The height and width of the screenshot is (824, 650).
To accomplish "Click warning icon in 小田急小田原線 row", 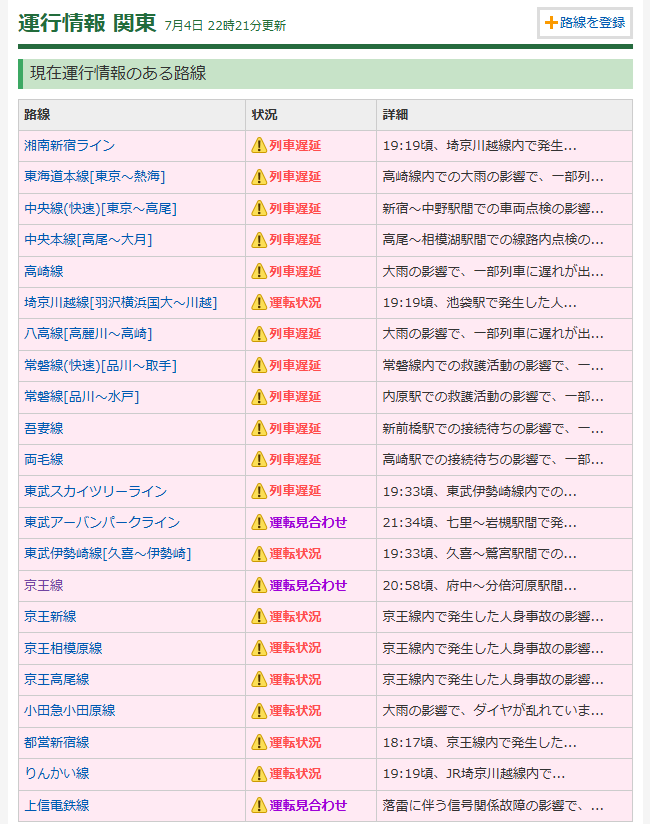I will [x=259, y=710].
